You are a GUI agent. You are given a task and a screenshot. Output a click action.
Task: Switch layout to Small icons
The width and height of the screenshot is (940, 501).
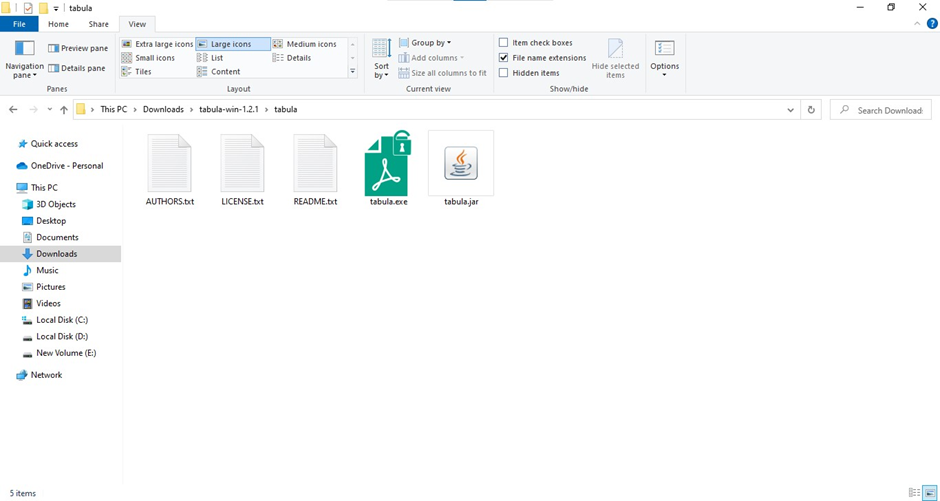[x=148, y=58]
